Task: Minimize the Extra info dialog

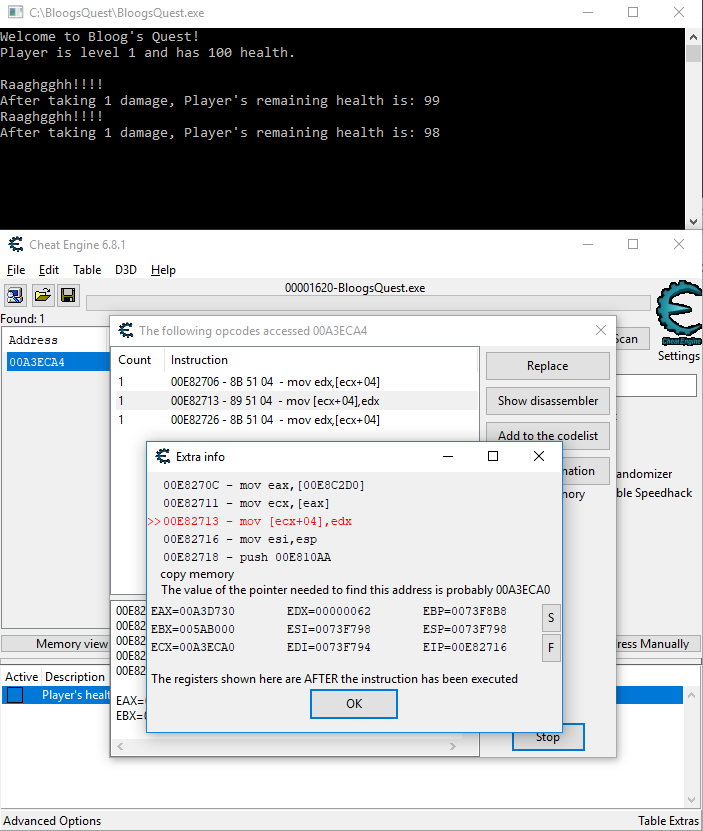Action: coord(448,456)
